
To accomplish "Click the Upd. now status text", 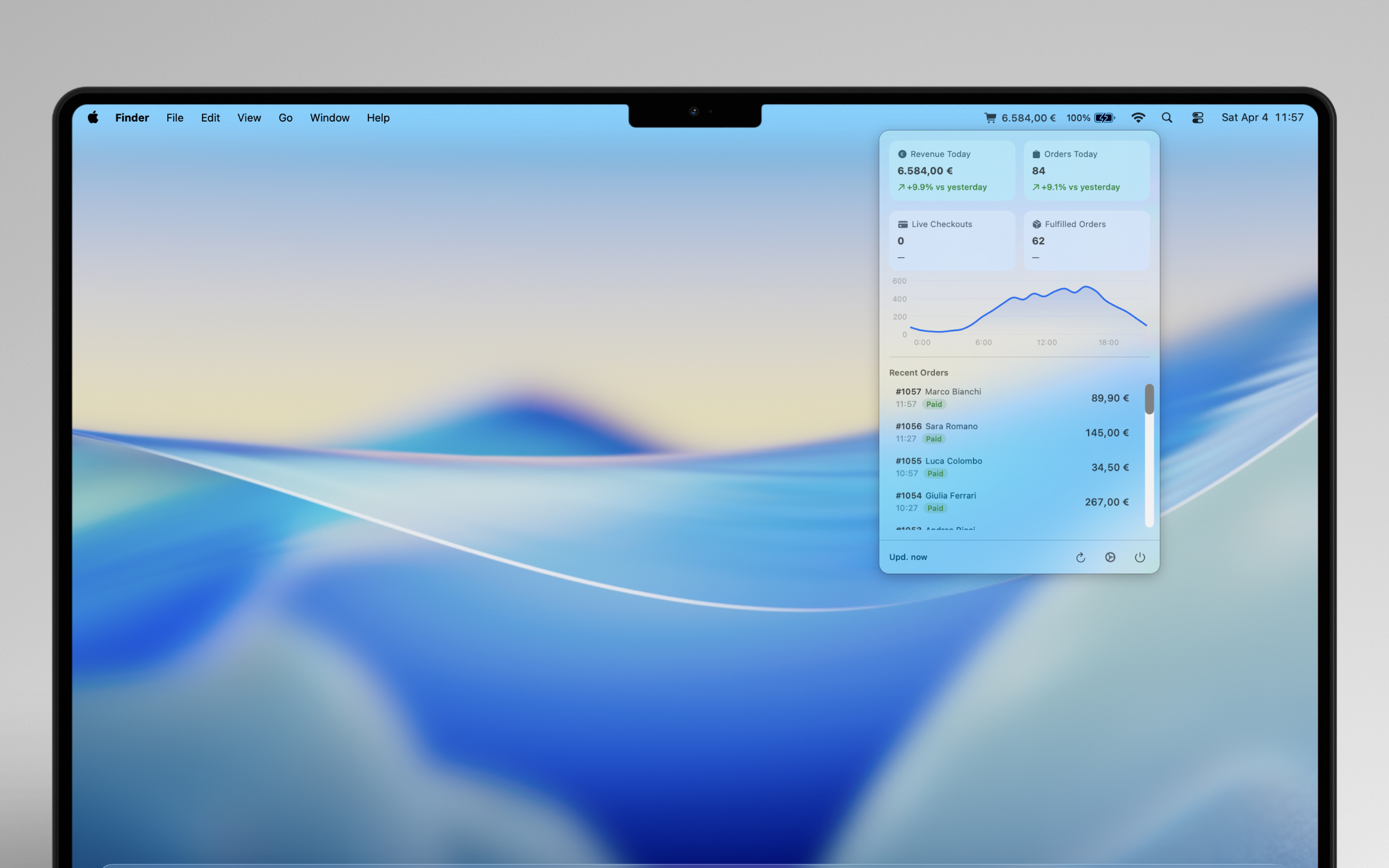I will point(908,557).
